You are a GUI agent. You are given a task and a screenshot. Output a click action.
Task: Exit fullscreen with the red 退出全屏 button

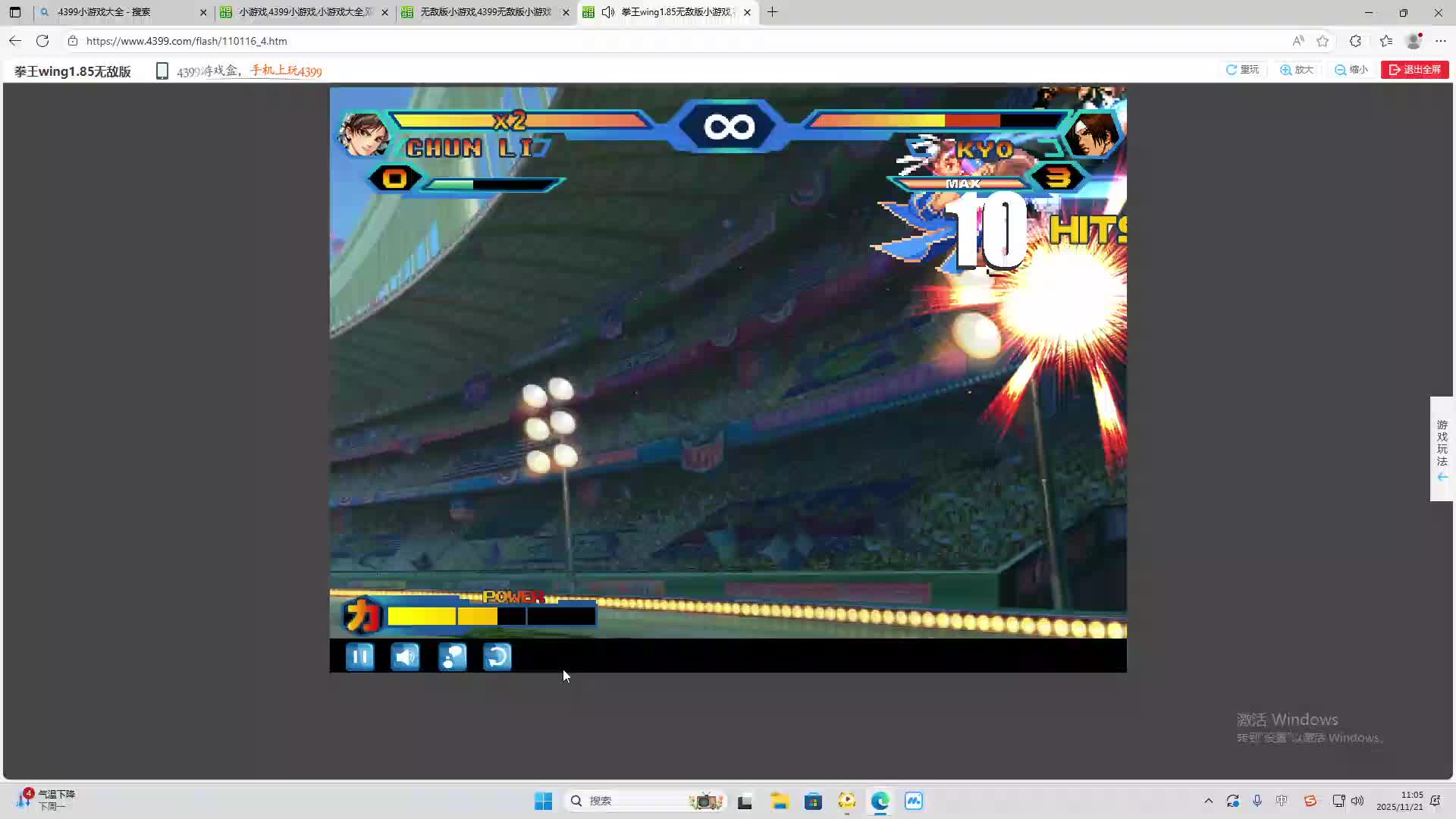tap(1415, 70)
